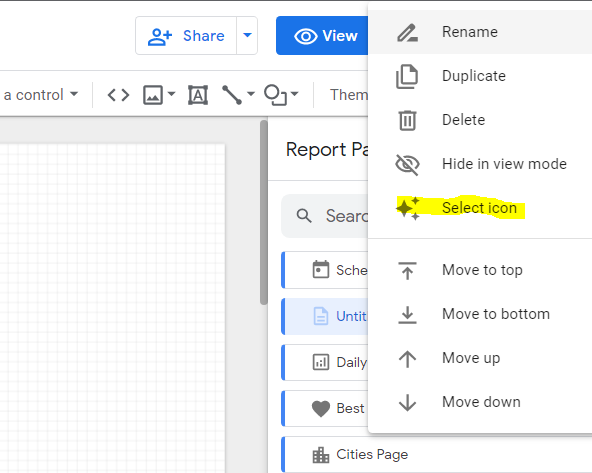Choose Move down menu entry
This screenshot has width=592, height=473.
click(480, 402)
